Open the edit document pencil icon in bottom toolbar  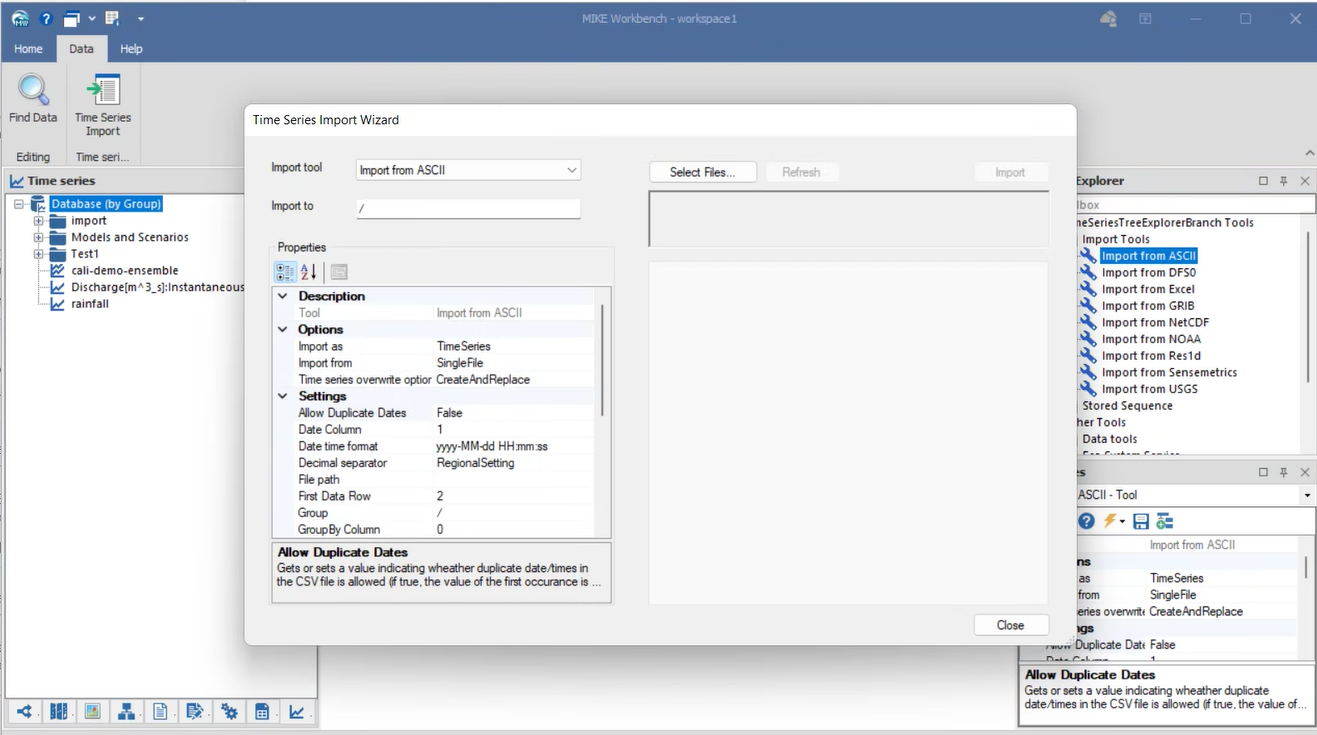[195, 712]
